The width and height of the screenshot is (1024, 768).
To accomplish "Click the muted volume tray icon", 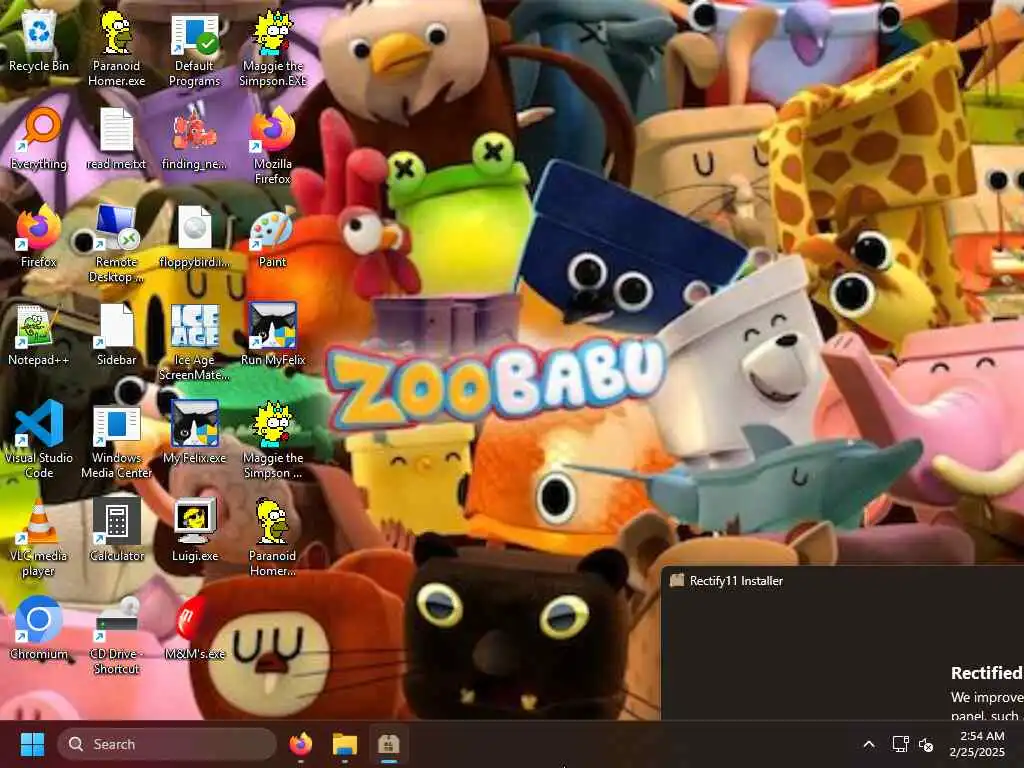I will click(x=926, y=744).
